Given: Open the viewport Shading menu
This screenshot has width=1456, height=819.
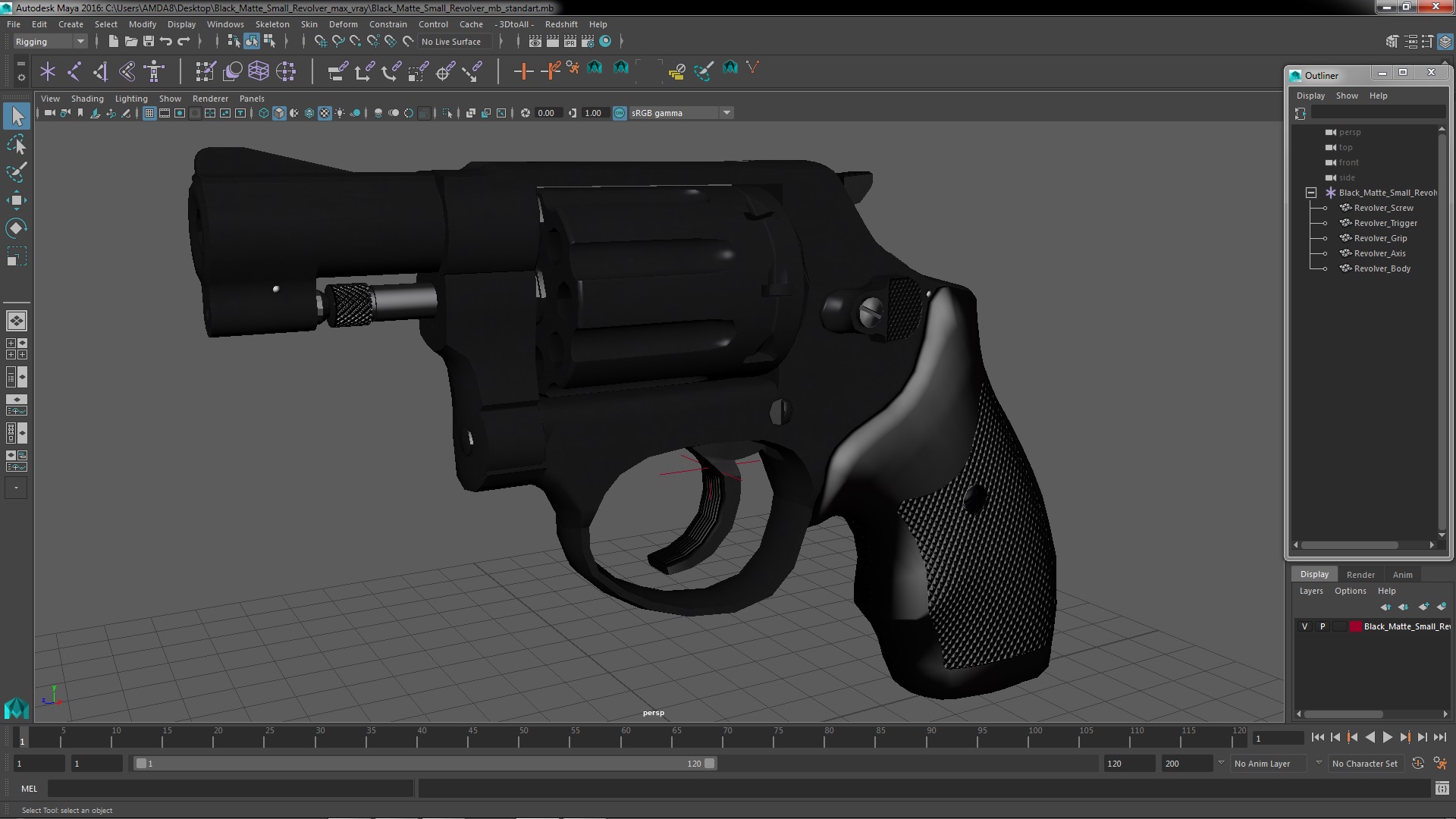Looking at the screenshot, I should pyautogui.click(x=87, y=99).
